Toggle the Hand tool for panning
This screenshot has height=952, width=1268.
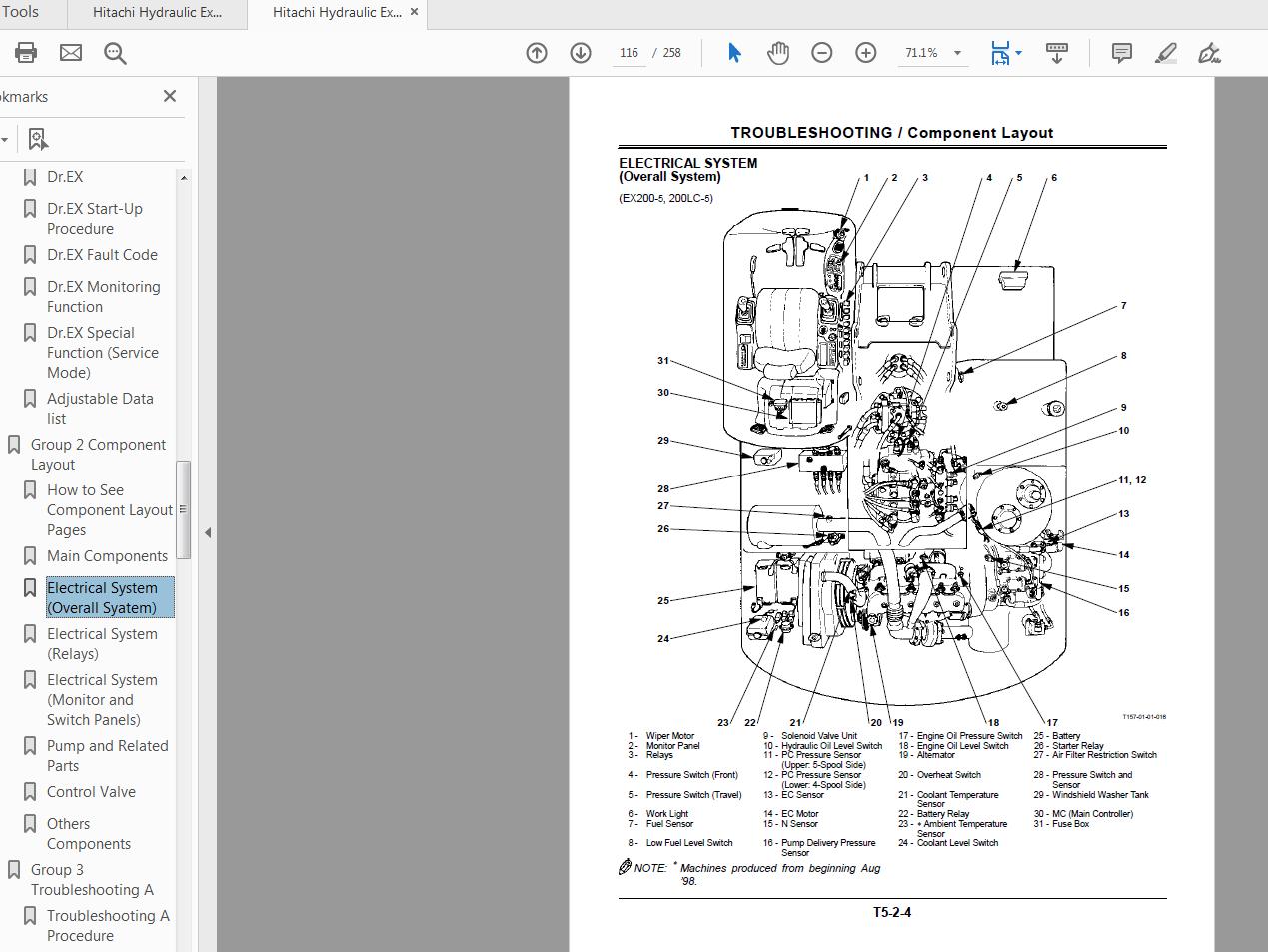click(x=778, y=52)
